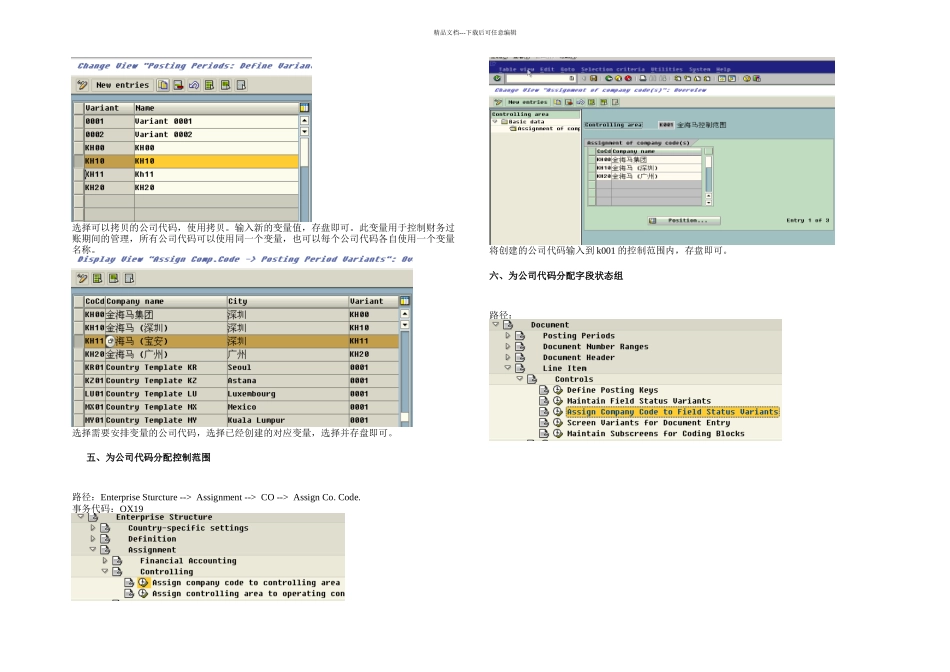Click the Undo change icon in Posting Periods toolbar
This screenshot has height=672, width=950.
click(x=194, y=85)
